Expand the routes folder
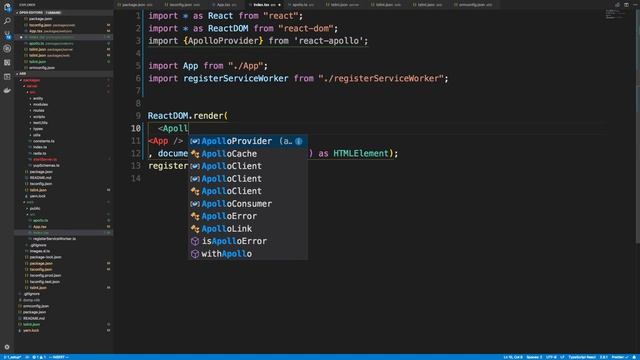 pyautogui.click(x=39, y=111)
